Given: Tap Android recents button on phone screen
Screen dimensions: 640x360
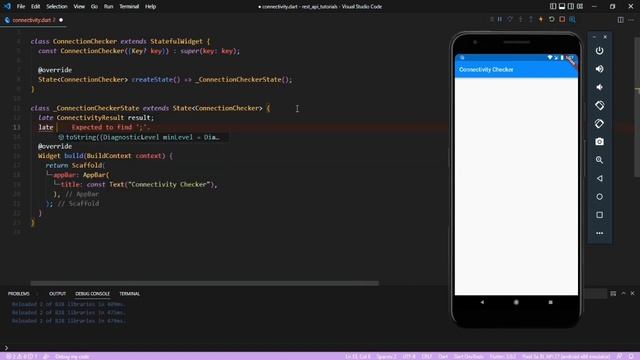Looking at the screenshot, I should click(x=550, y=302).
